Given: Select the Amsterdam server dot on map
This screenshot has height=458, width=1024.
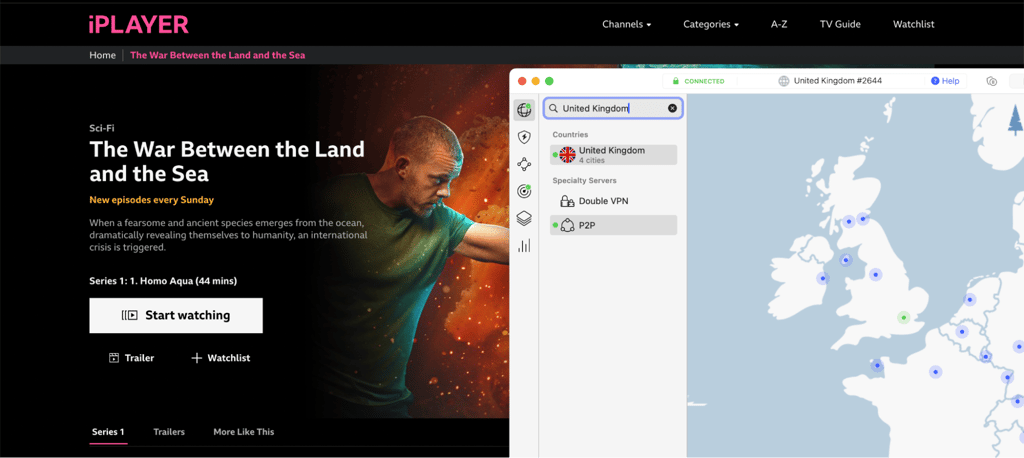Looking at the screenshot, I should 969,300.
